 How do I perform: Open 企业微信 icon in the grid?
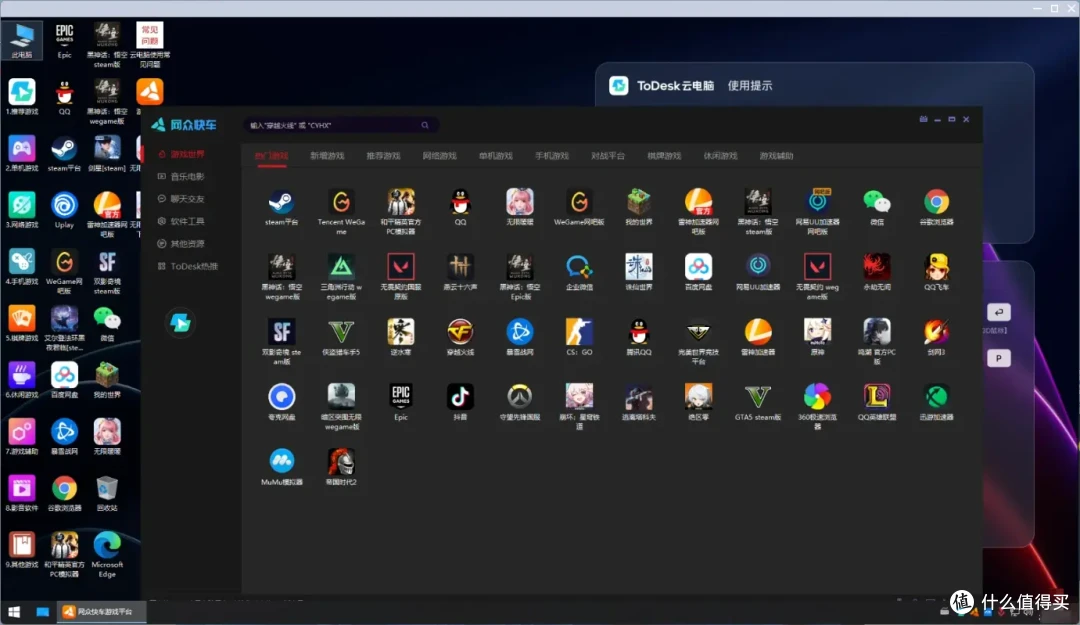coord(579,267)
